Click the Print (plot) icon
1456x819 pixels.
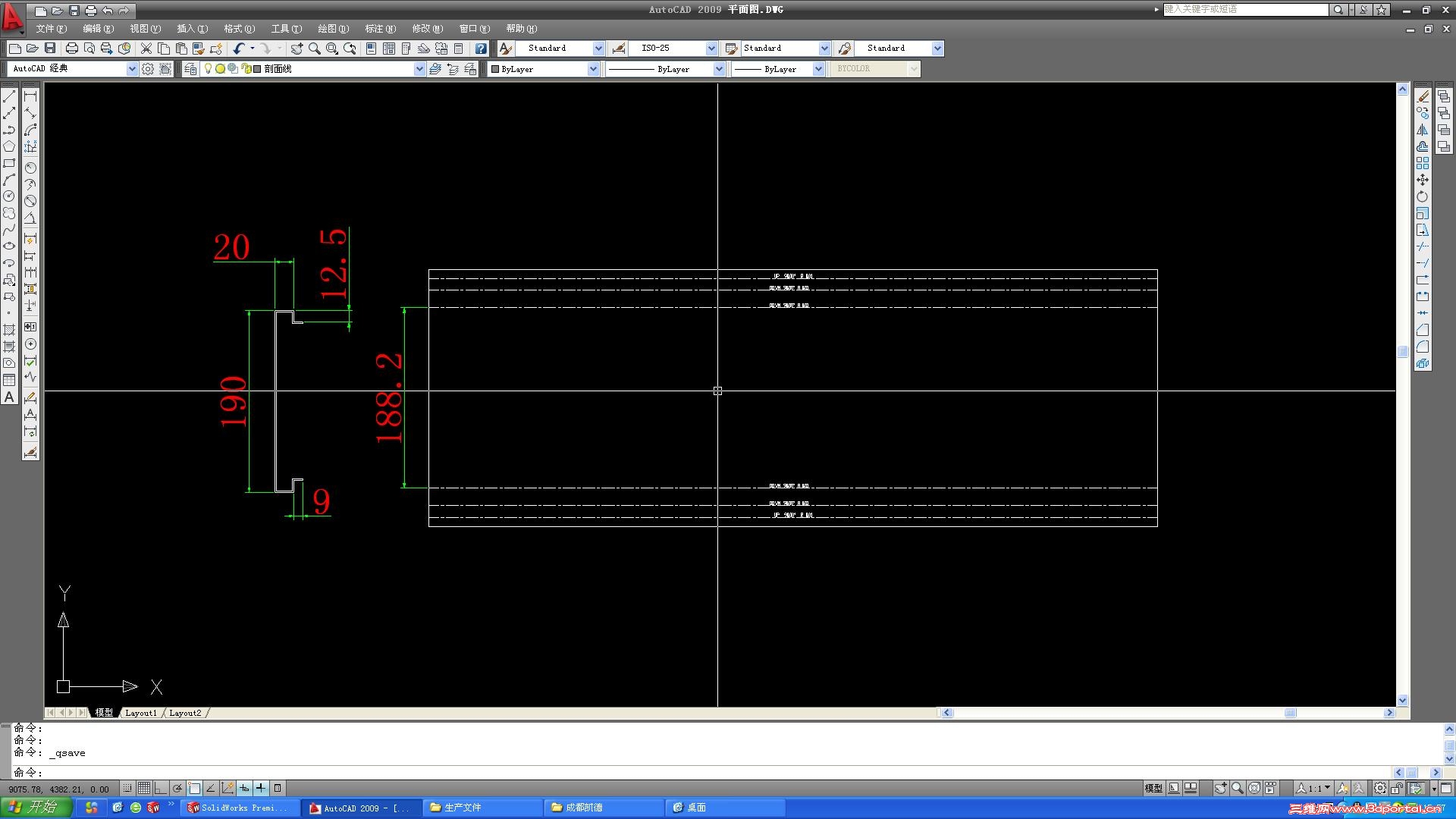pos(71,49)
